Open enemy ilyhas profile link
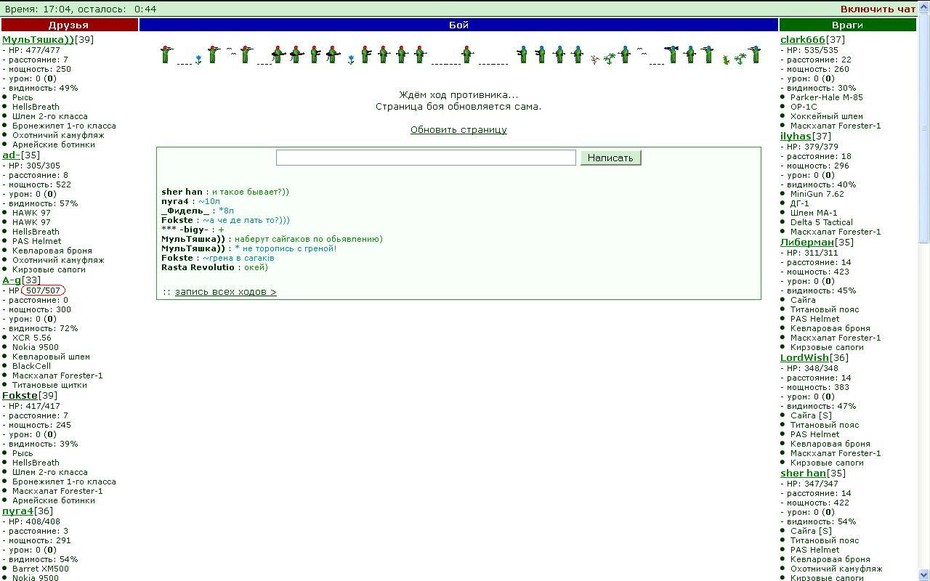The width and height of the screenshot is (930, 581). click(x=795, y=136)
